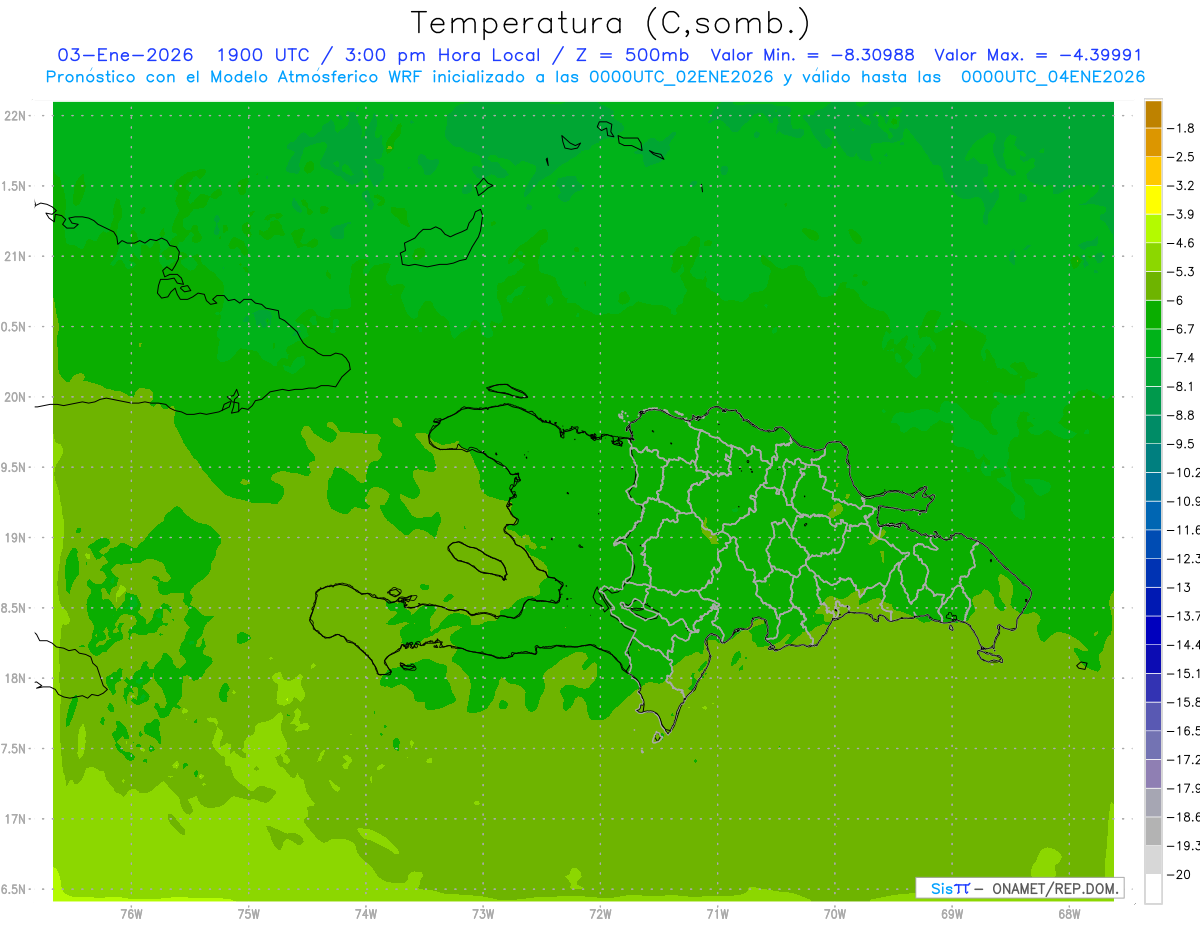This screenshot has width=1200, height=927.
Task: Select the dark orange swatch atop the color scale
Action: click(1153, 114)
